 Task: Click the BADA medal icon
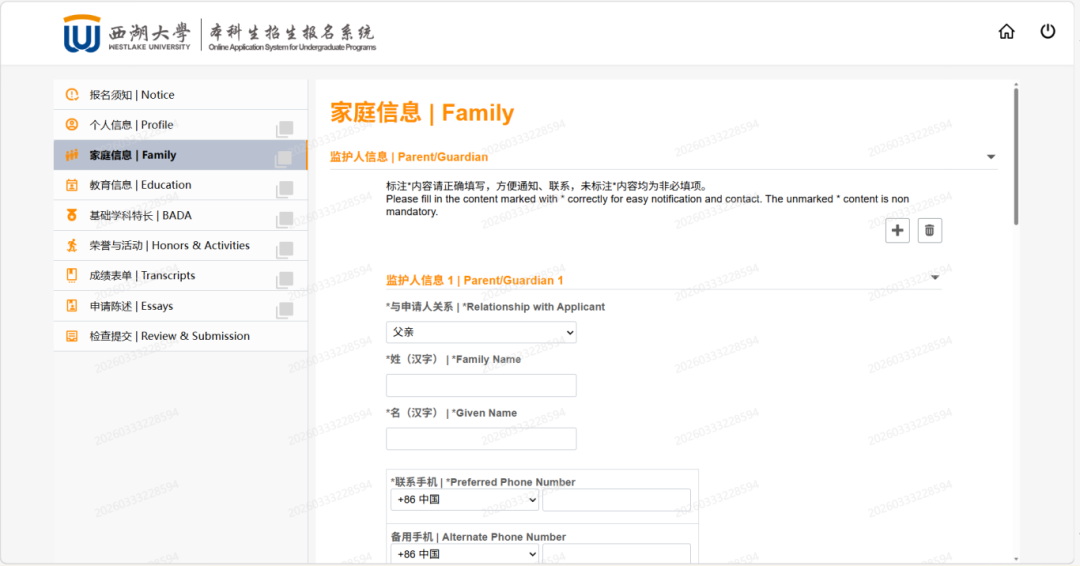tap(72, 215)
